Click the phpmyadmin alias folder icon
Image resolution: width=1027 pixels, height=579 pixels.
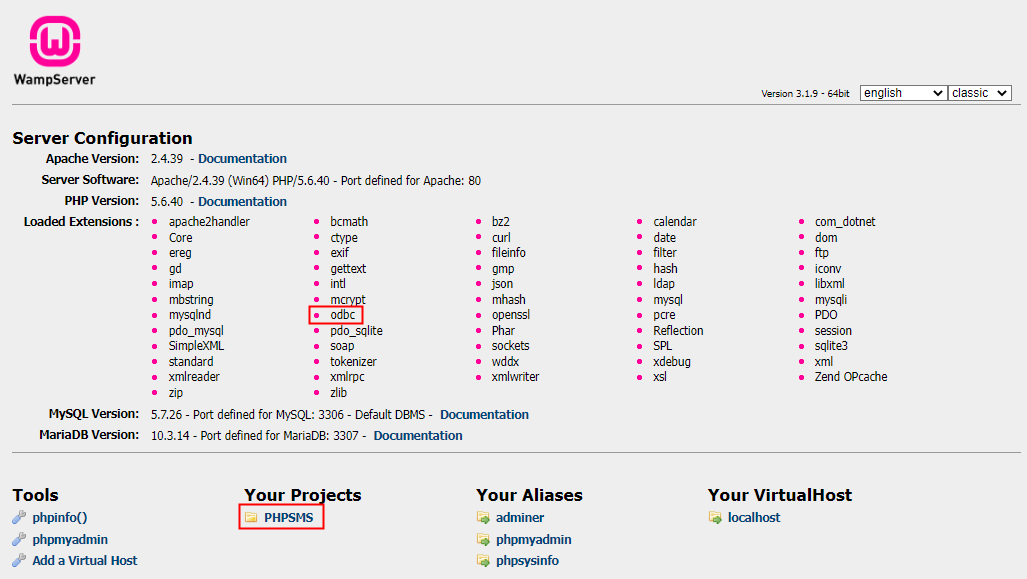484,540
